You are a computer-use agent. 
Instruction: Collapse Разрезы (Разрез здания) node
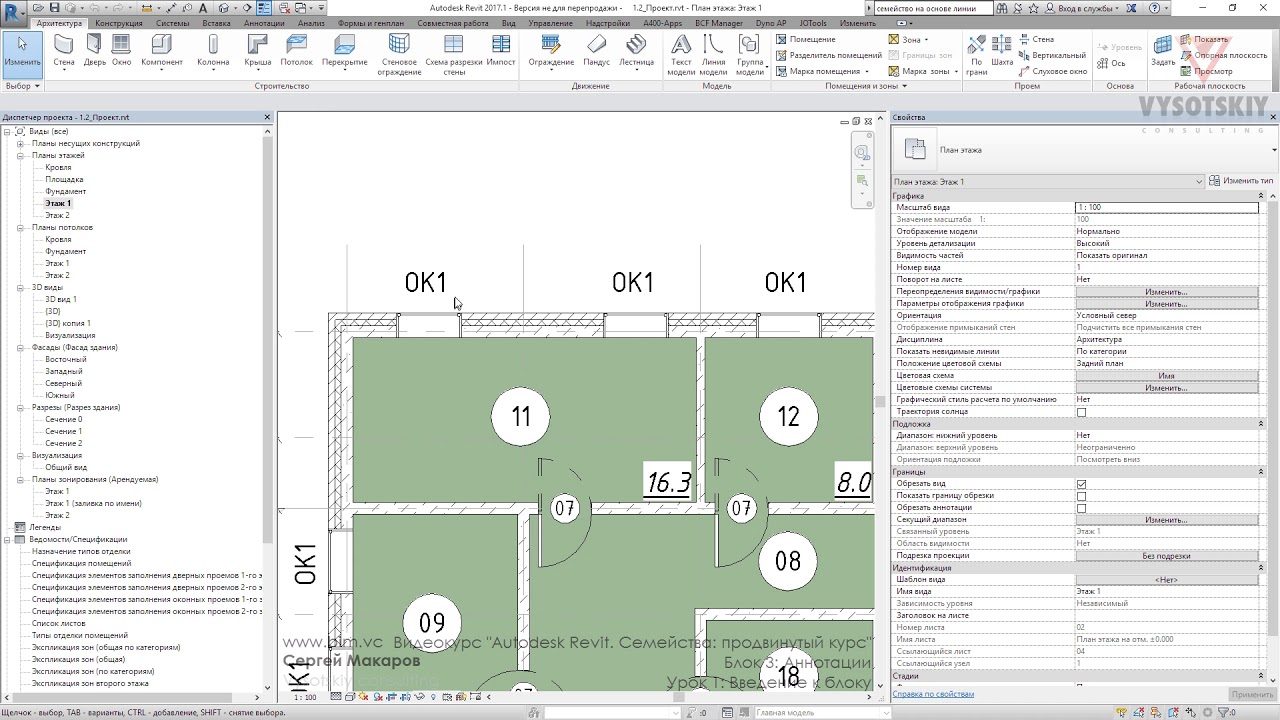click(20, 407)
